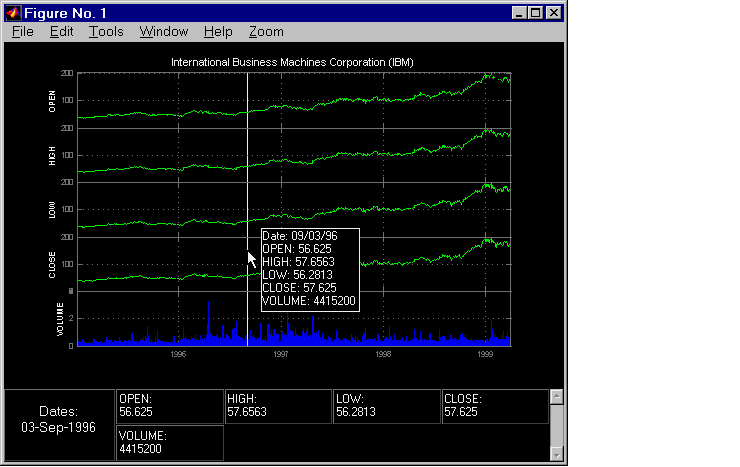This screenshot has width=740, height=467.
Task: Open the Edit menu
Action: (61, 32)
